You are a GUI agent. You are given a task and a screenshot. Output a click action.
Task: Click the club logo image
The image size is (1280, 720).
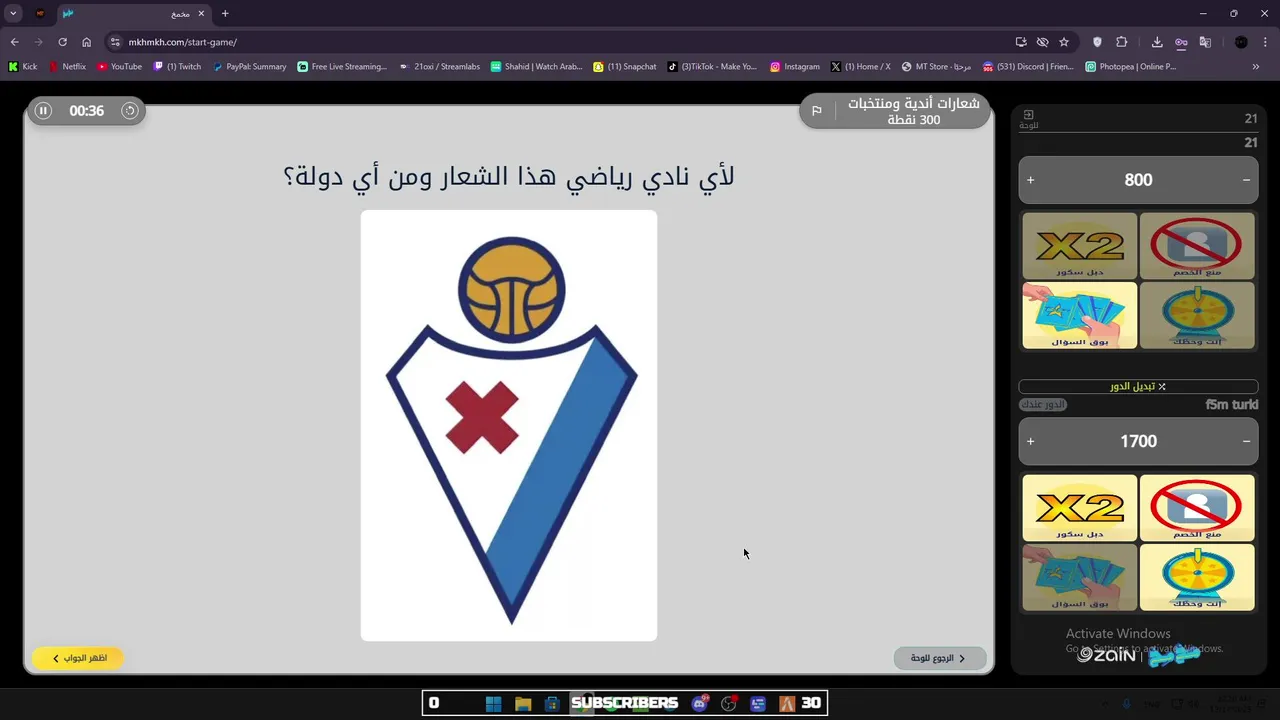509,425
